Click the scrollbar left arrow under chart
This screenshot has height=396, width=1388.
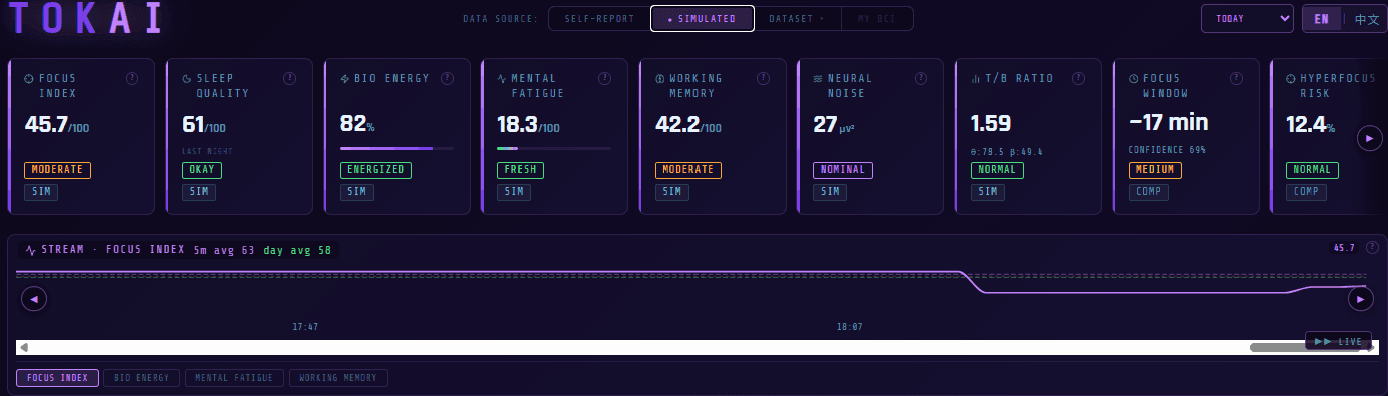[x=23, y=347]
